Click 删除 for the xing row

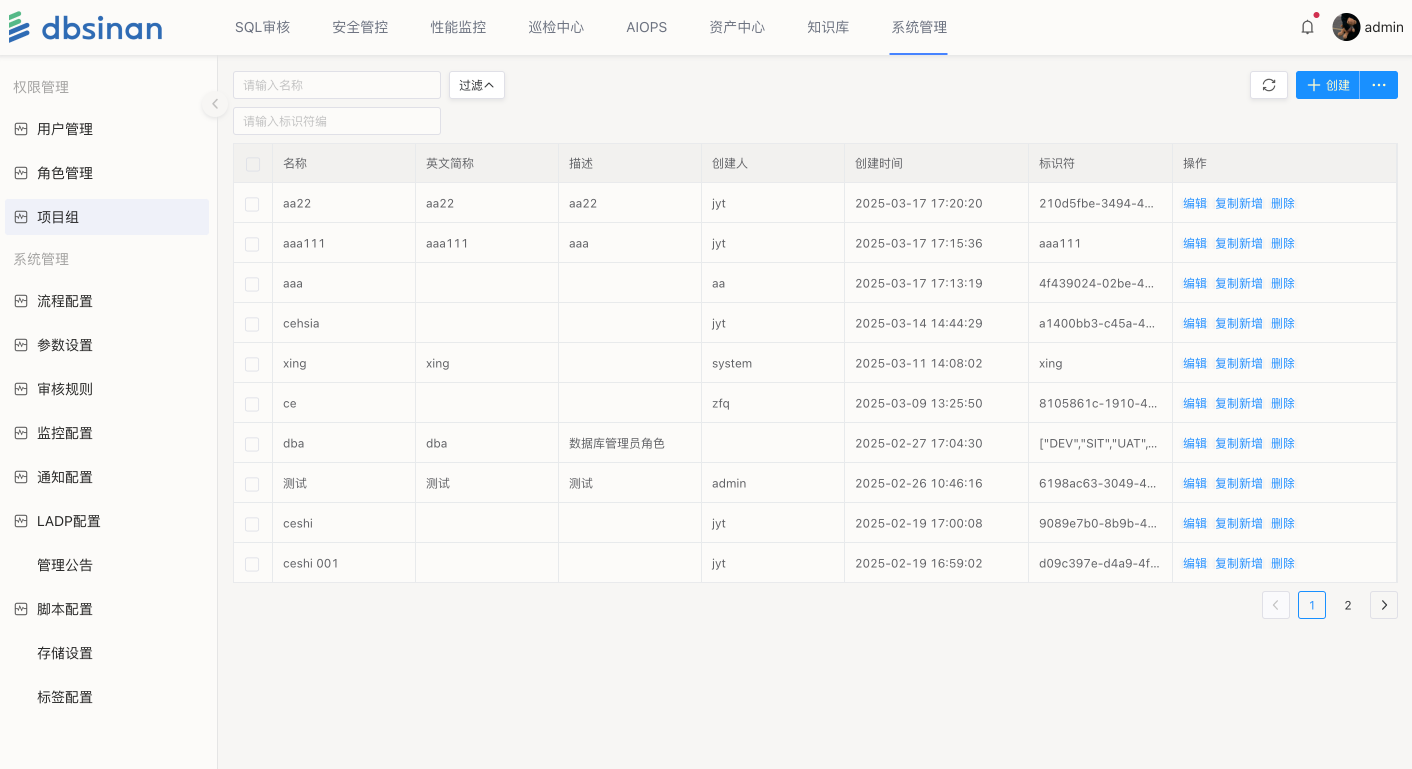click(1282, 364)
